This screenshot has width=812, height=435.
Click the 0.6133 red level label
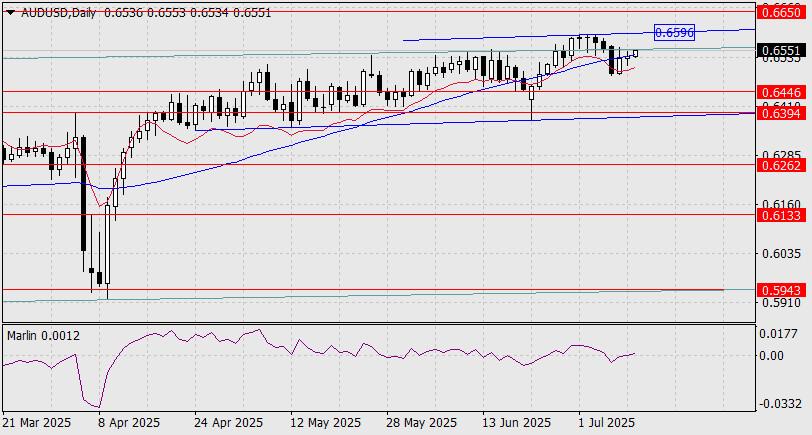point(782,215)
